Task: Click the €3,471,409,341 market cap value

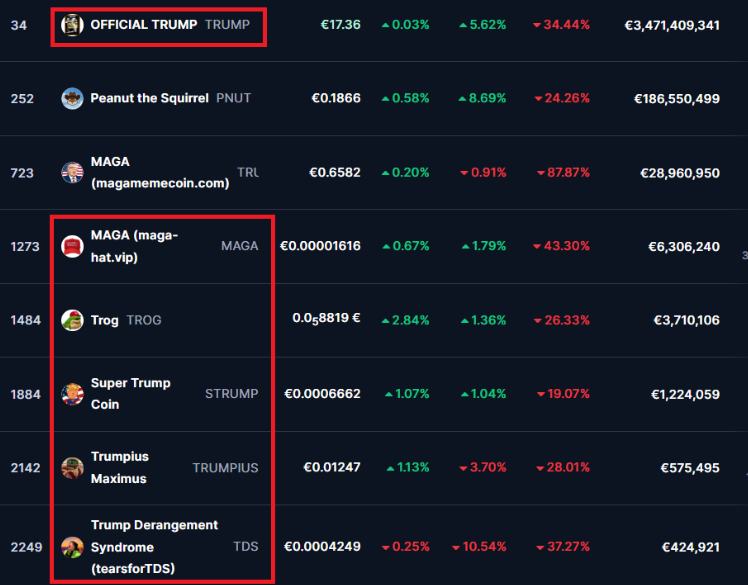Action: [x=671, y=25]
